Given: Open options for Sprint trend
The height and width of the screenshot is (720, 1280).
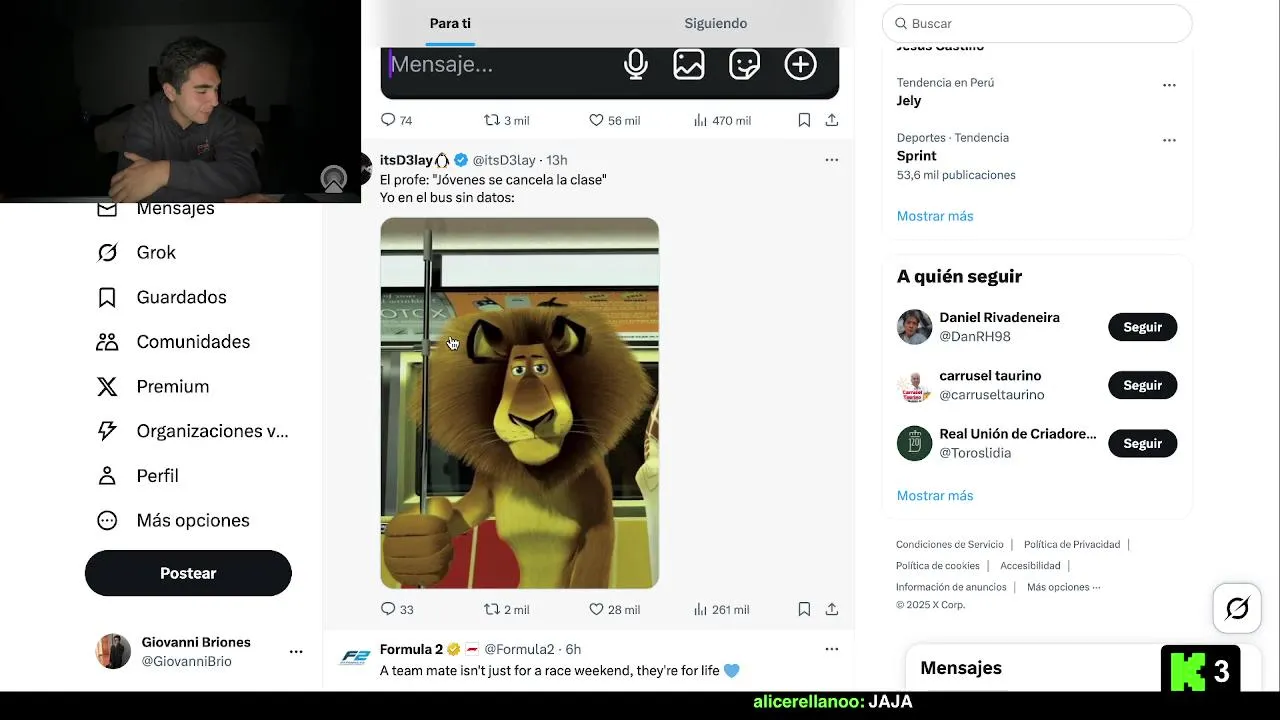Looking at the screenshot, I should click(x=1169, y=140).
